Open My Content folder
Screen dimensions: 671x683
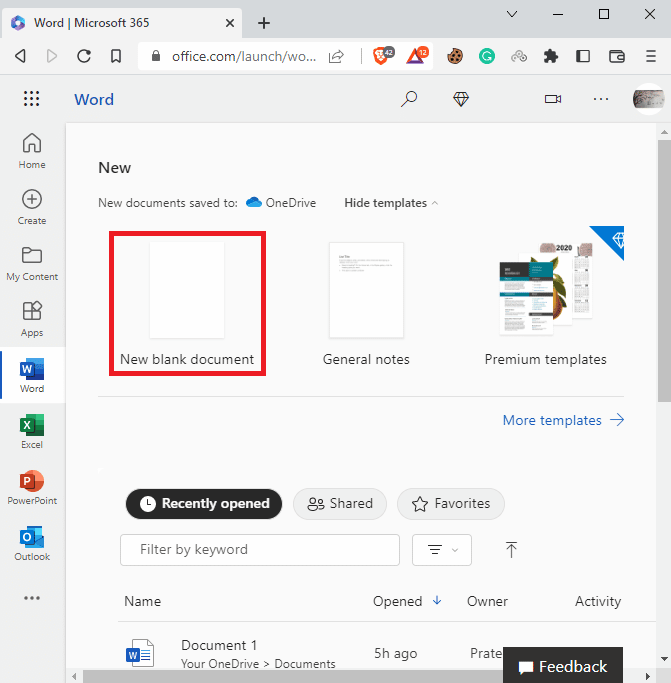point(32,264)
